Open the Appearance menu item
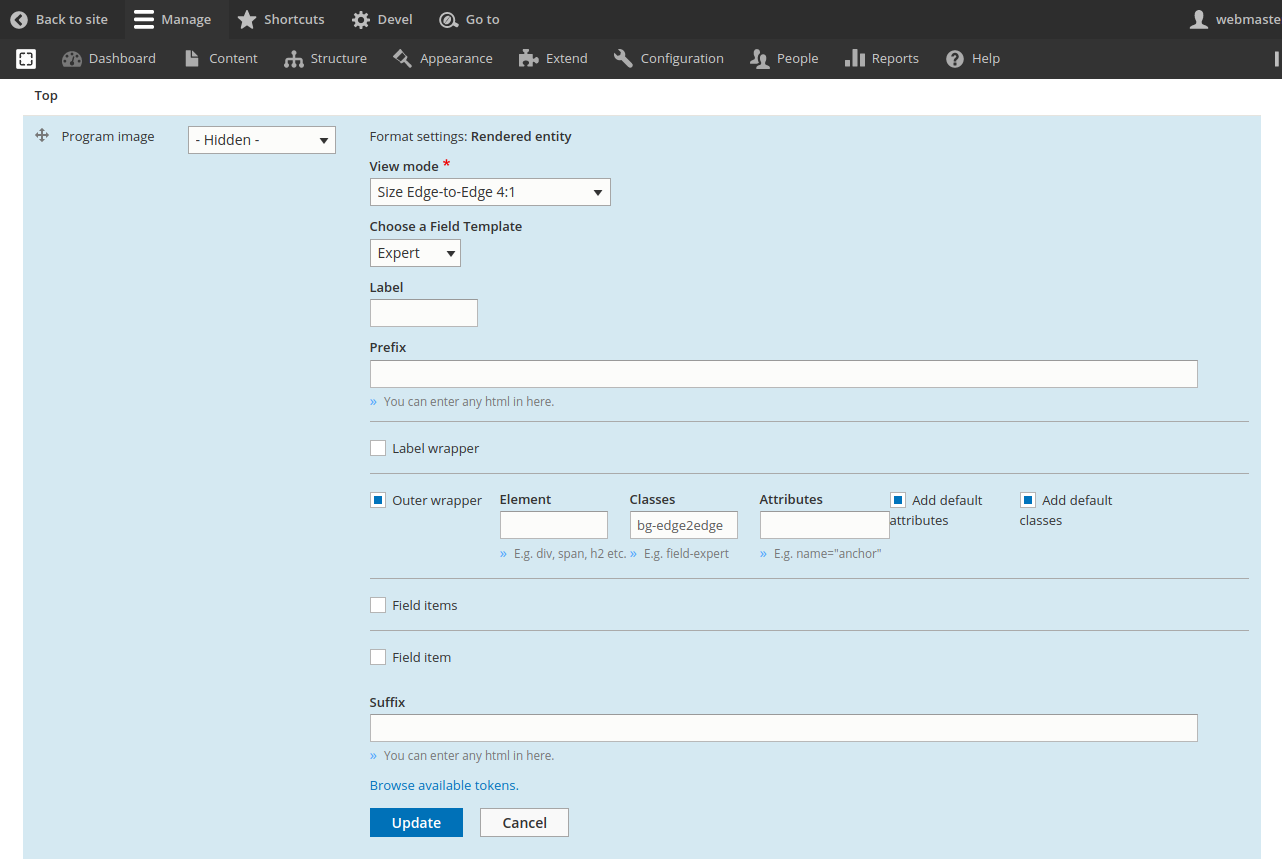The height and width of the screenshot is (859, 1282). point(443,59)
